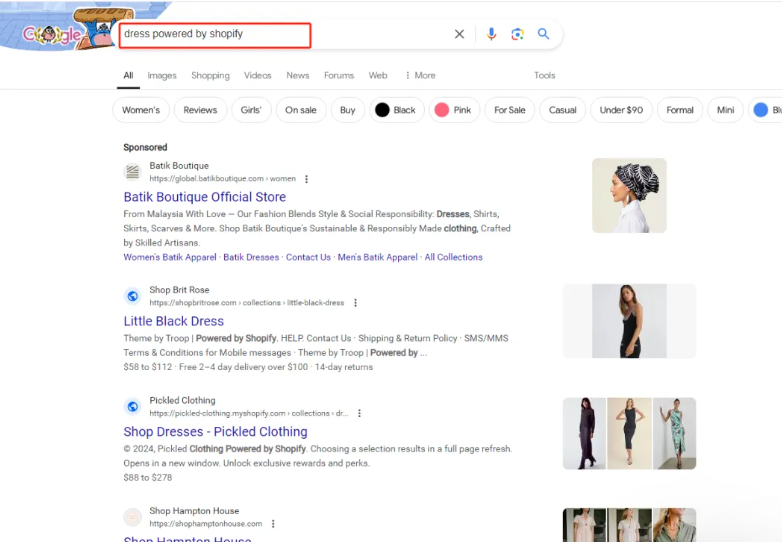Image resolution: width=782 pixels, height=542 pixels.
Task: Click the shopbritrose.com collections URL text
Action: [247, 303]
